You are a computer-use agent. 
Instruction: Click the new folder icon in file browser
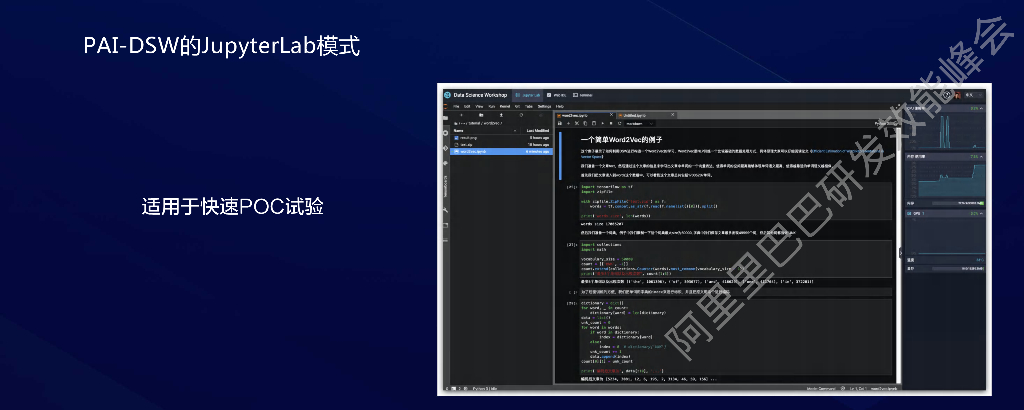pyautogui.click(x=481, y=115)
